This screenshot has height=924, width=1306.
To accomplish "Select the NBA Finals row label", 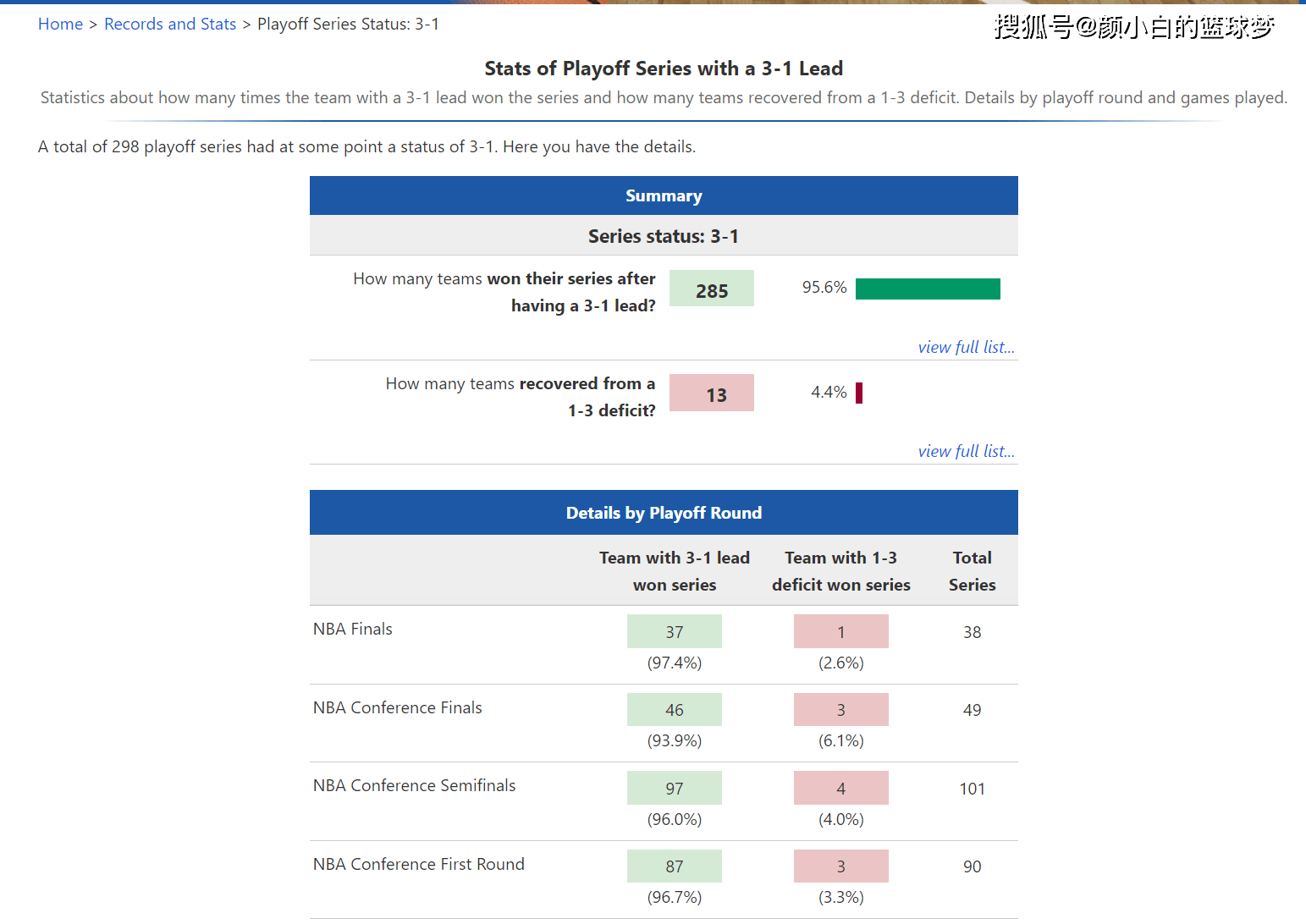I will coord(353,630).
